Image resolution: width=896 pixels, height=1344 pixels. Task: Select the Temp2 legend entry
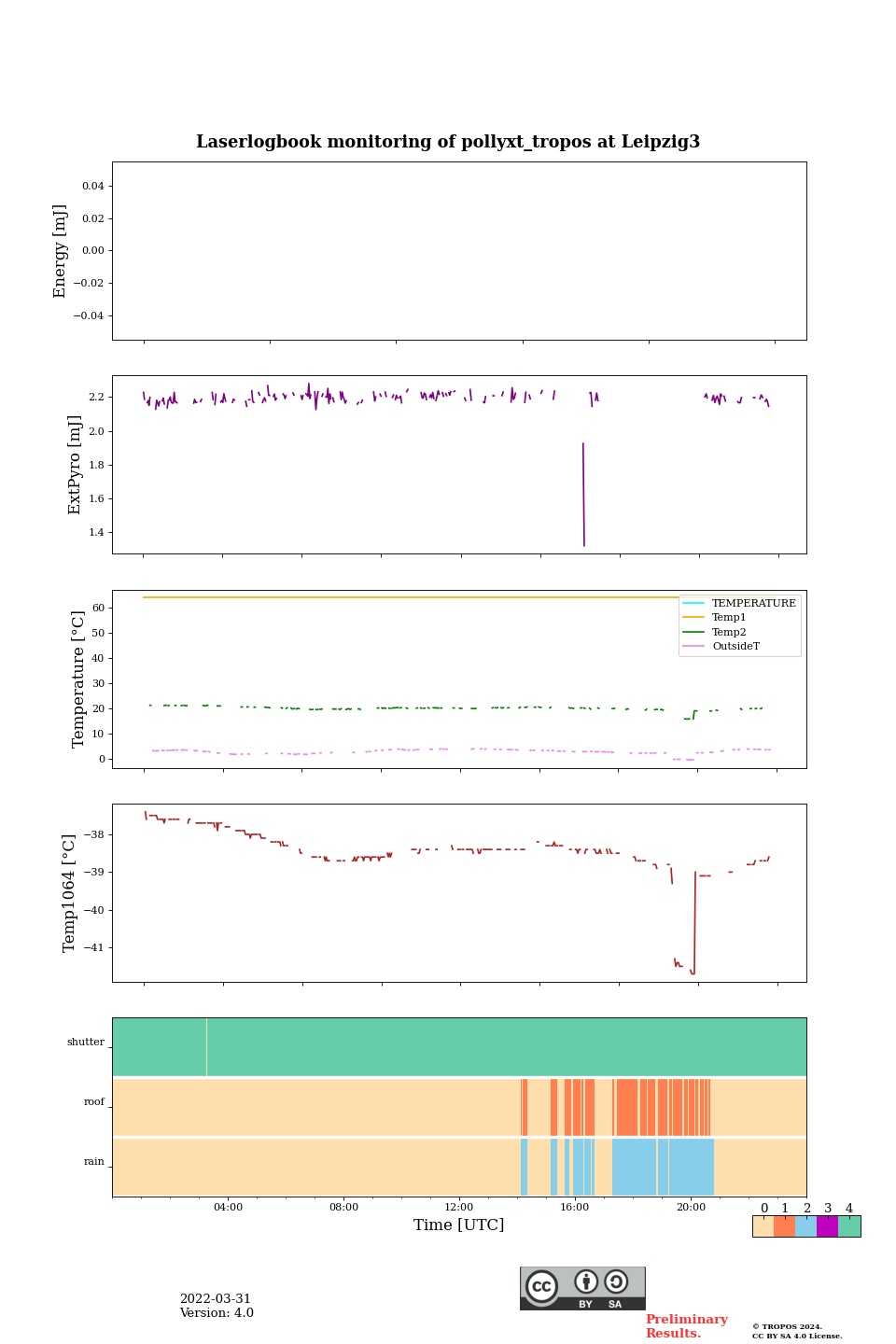[729, 632]
